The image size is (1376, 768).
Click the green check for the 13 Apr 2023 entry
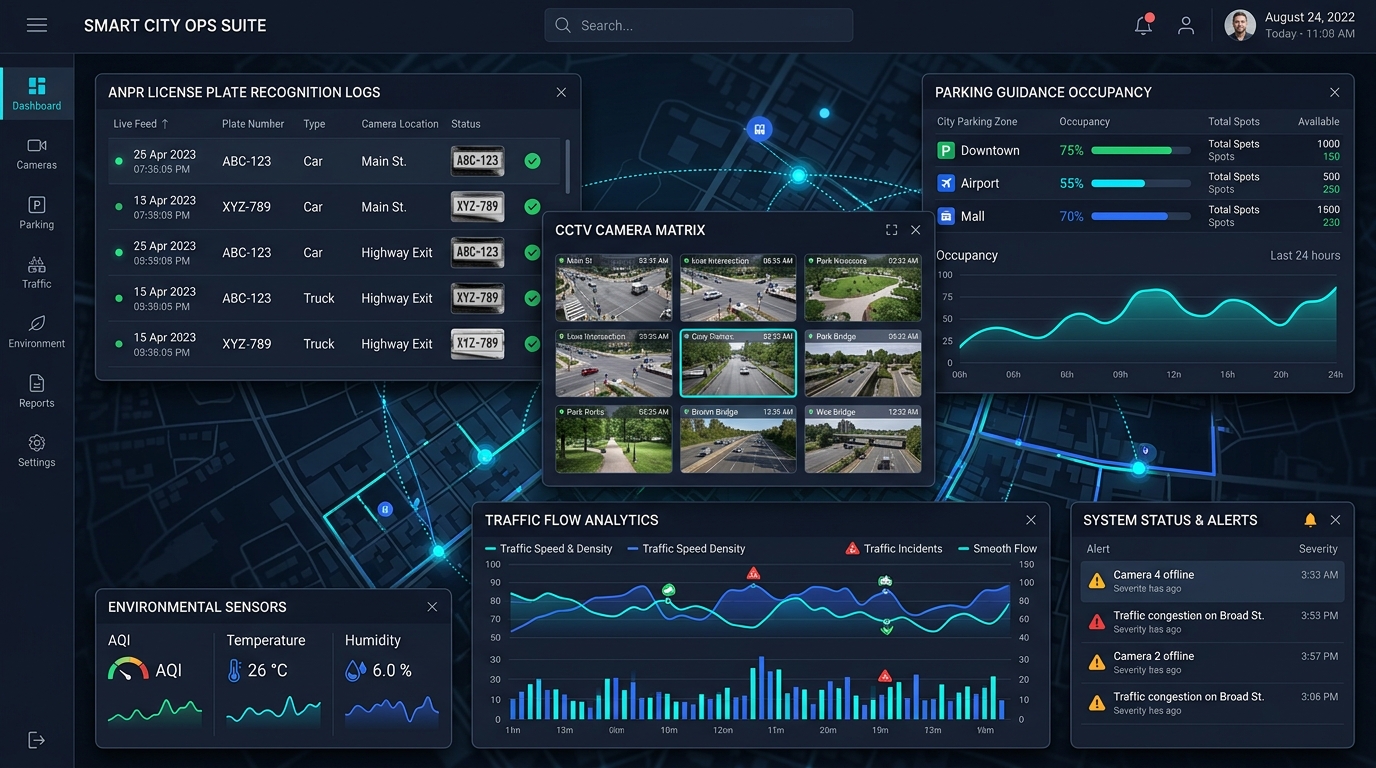[x=532, y=207]
